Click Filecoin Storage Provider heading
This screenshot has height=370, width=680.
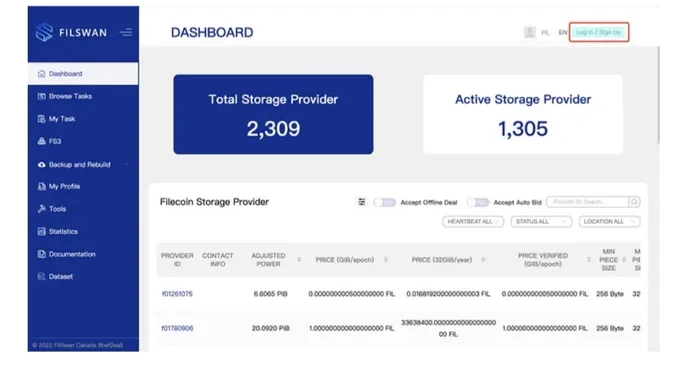[214, 202]
